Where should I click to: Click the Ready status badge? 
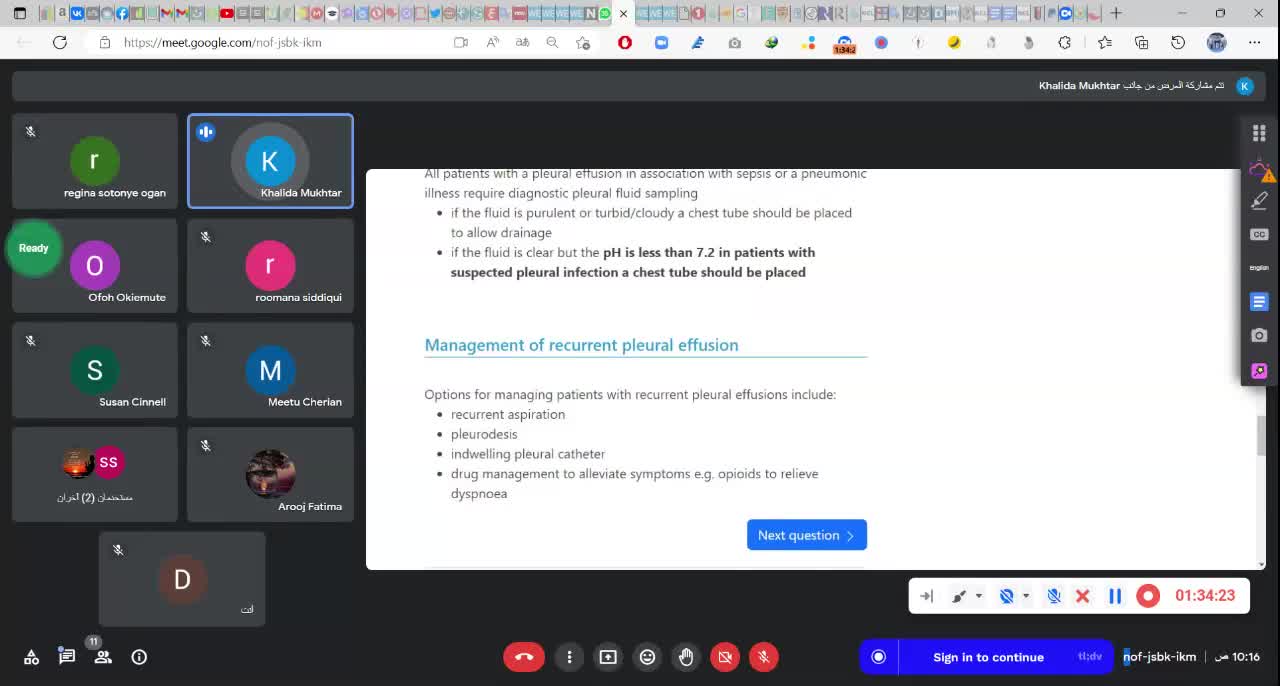coord(34,248)
